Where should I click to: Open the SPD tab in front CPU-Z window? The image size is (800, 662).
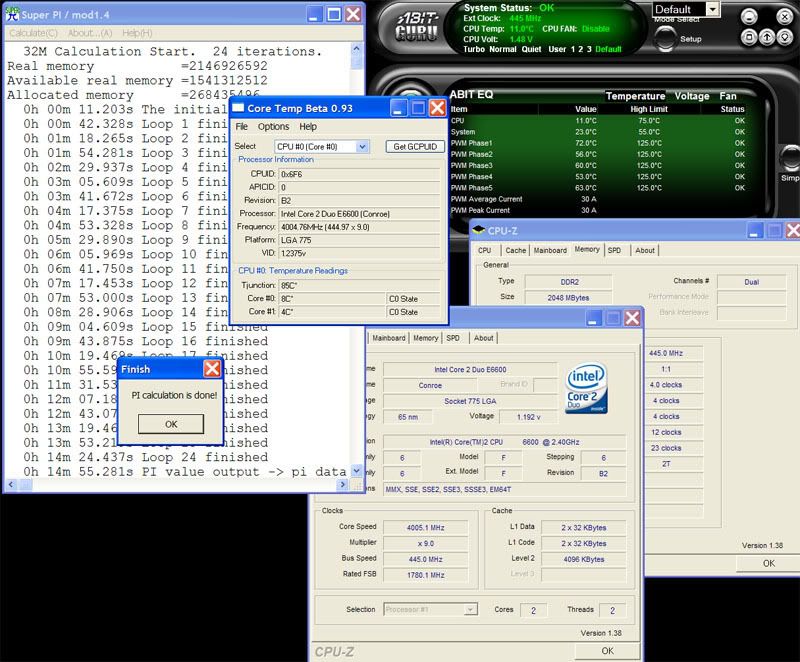click(453, 338)
